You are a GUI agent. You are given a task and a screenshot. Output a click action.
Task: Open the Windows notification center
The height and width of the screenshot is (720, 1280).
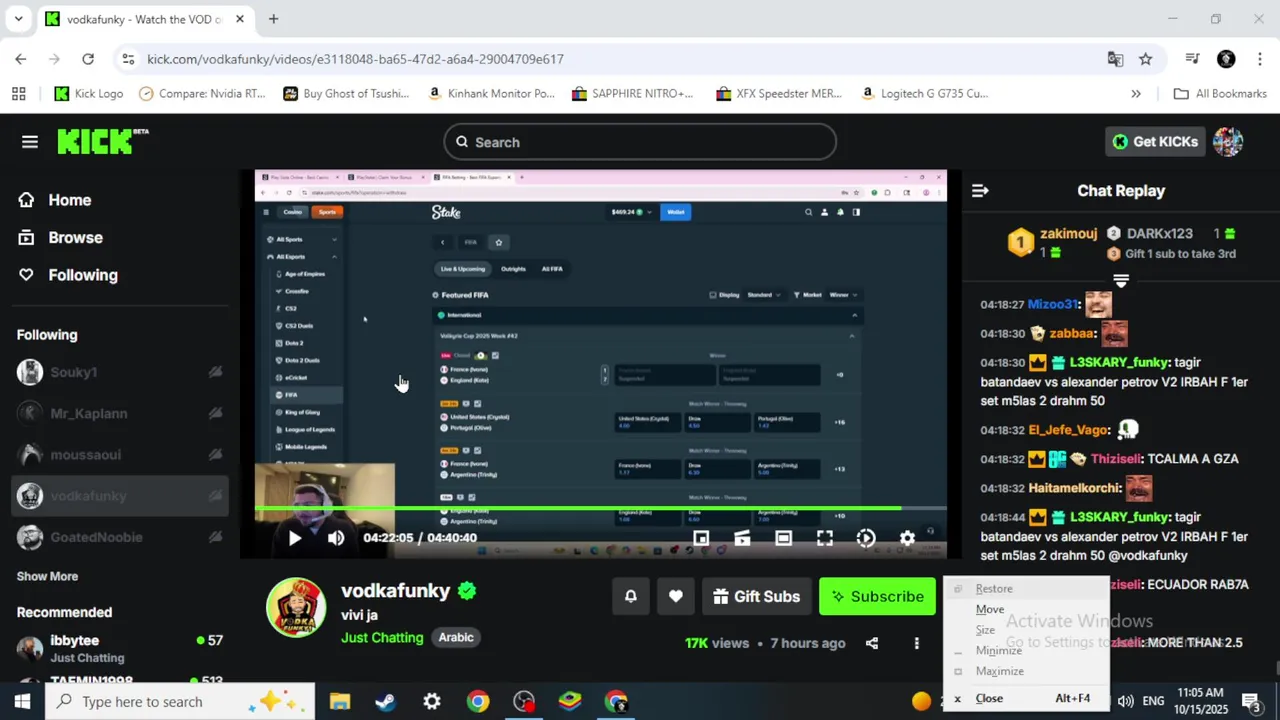[x=1250, y=702]
